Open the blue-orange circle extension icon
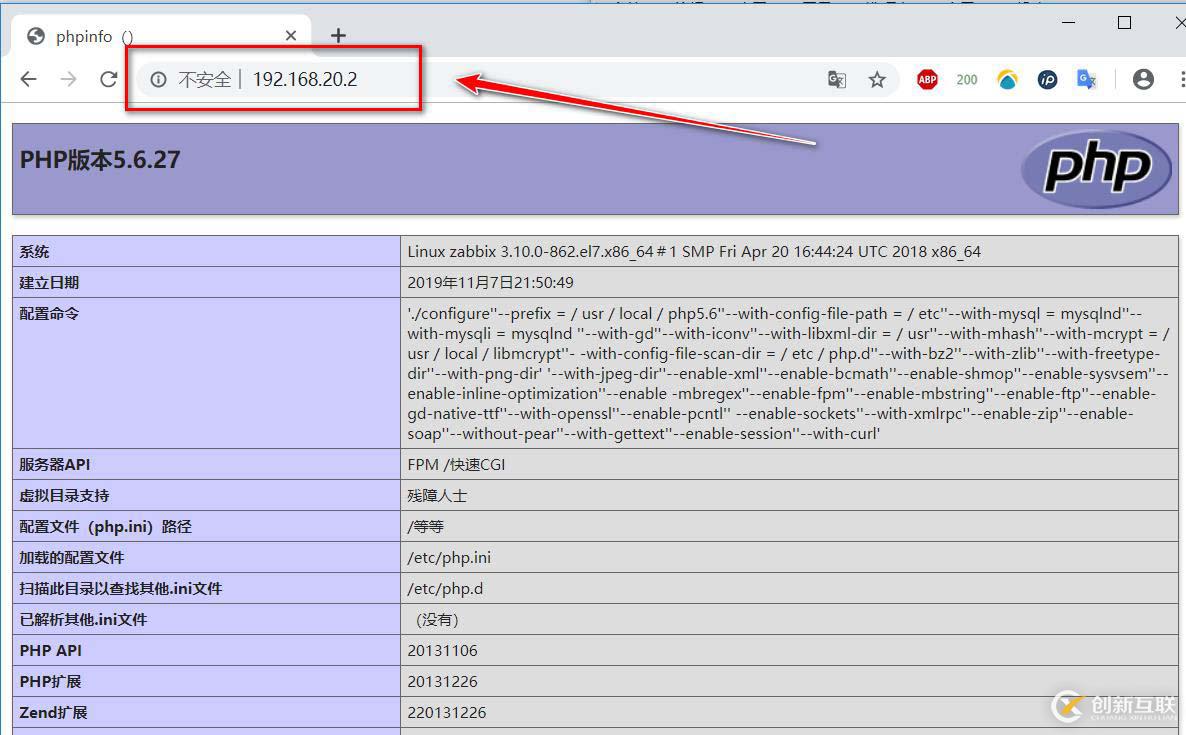Screen dimensions: 1186x735 click(1007, 79)
